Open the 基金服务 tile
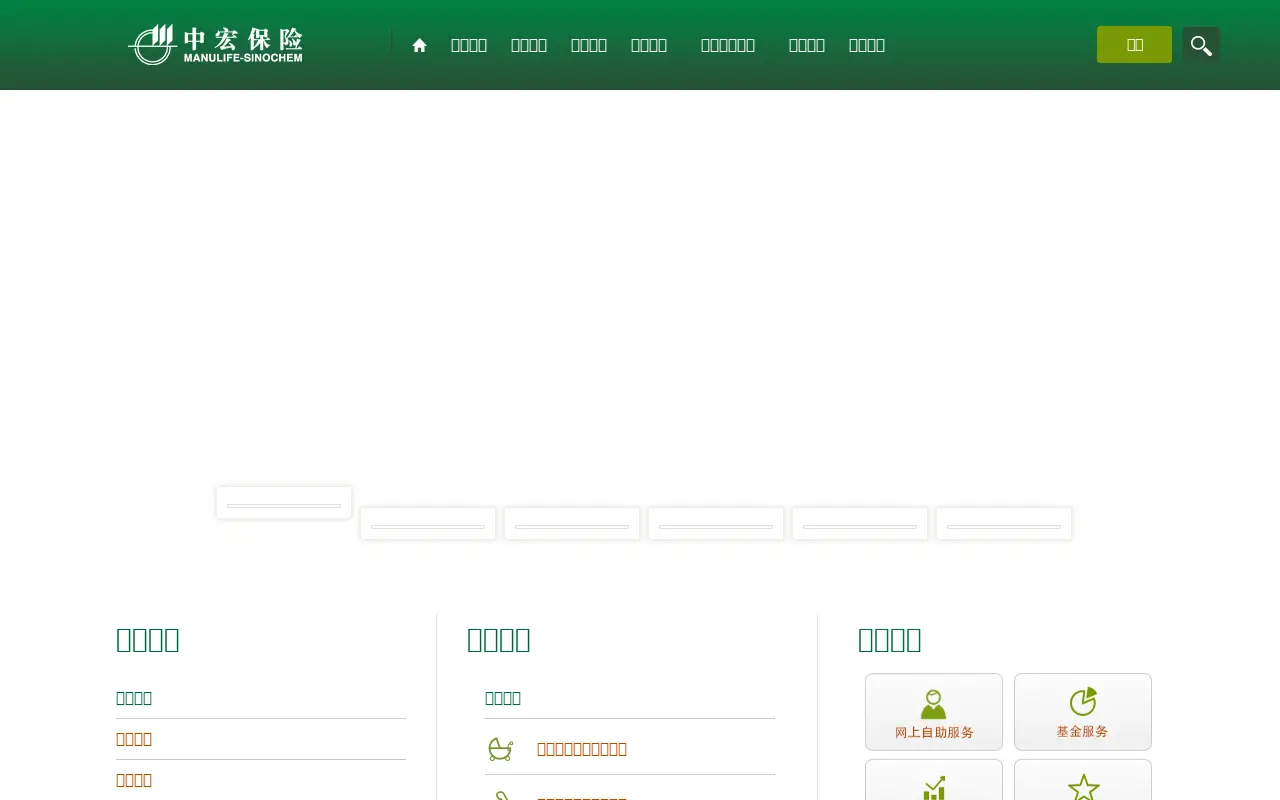The height and width of the screenshot is (800, 1280). 1083,712
